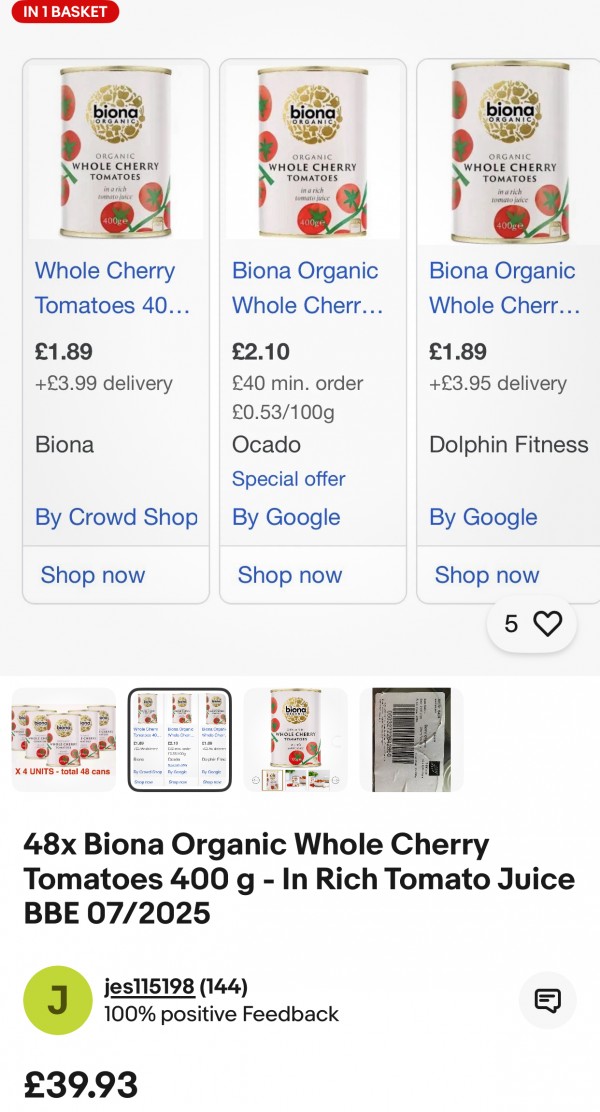Open the message seller chat icon
This screenshot has height=1112, width=600.
[x=547, y=1000]
